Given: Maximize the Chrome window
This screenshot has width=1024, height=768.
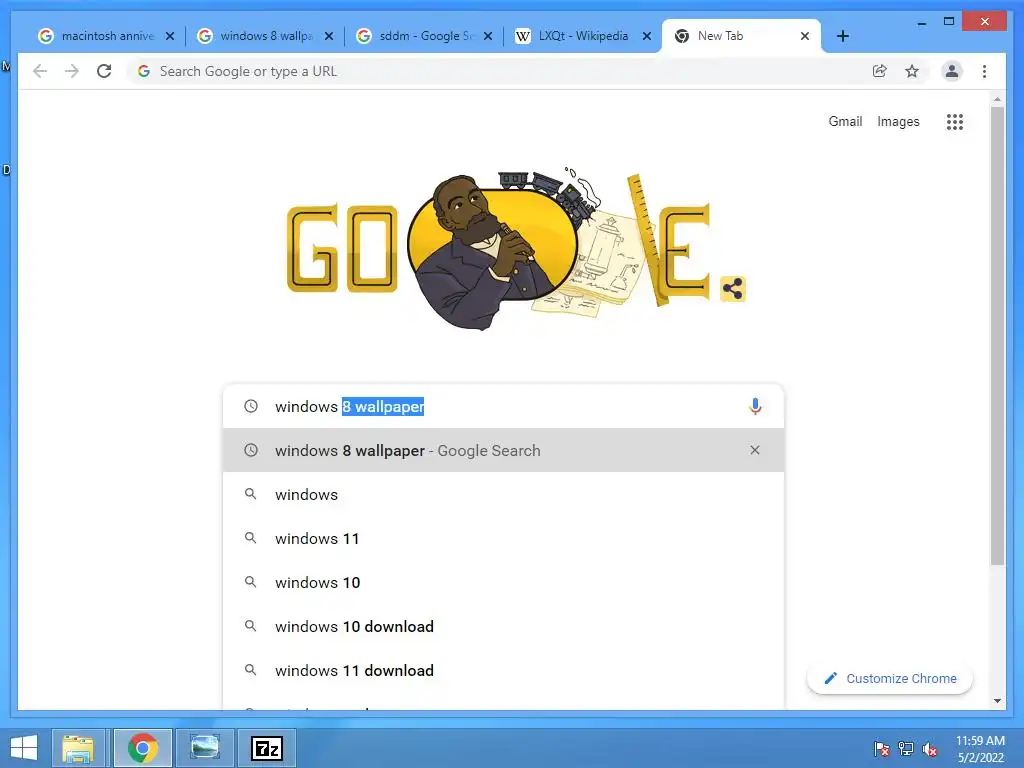Looking at the screenshot, I should 949,22.
